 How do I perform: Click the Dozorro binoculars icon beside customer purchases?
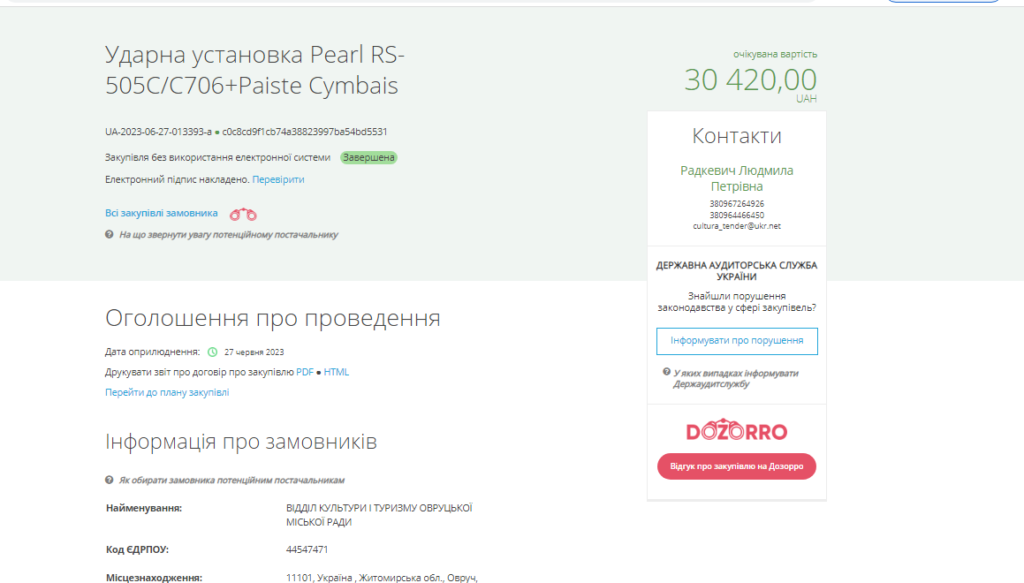point(243,214)
